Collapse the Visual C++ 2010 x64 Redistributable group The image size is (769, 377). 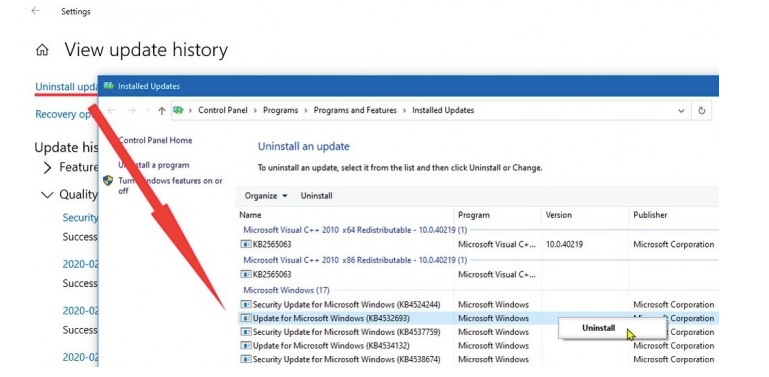click(x=355, y=230)
